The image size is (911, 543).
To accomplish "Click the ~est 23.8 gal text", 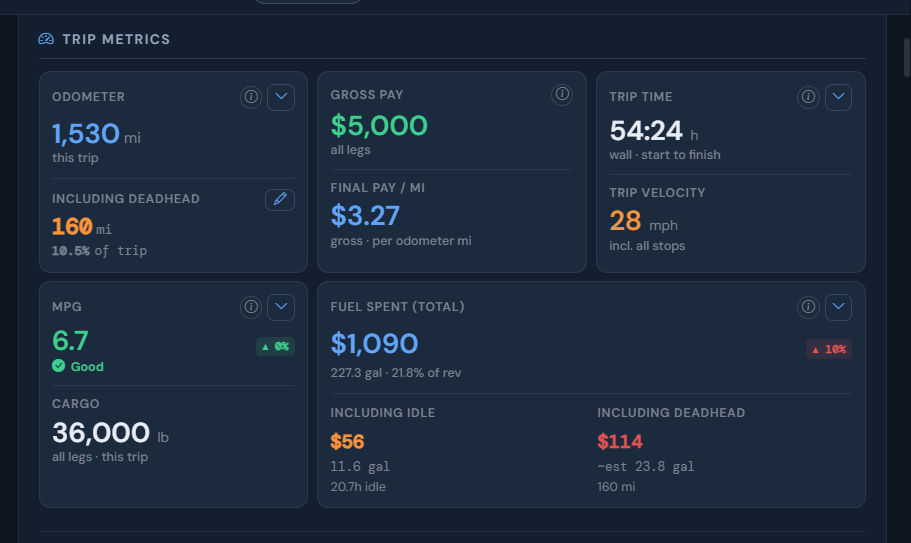I will tap(646, 466).
